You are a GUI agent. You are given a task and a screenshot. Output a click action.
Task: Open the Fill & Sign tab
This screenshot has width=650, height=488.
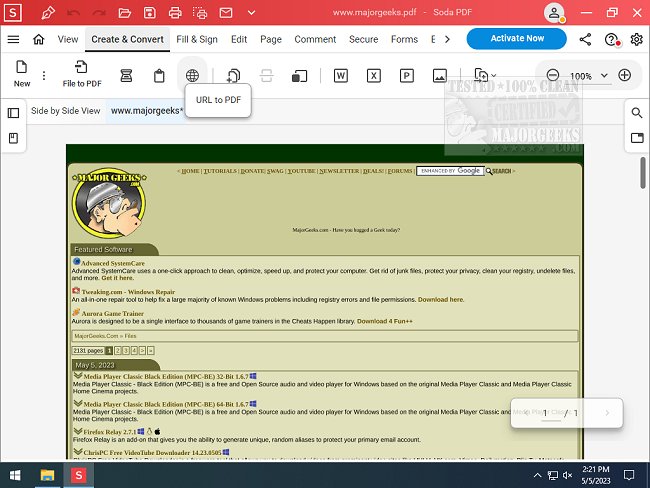pos(197,39)
